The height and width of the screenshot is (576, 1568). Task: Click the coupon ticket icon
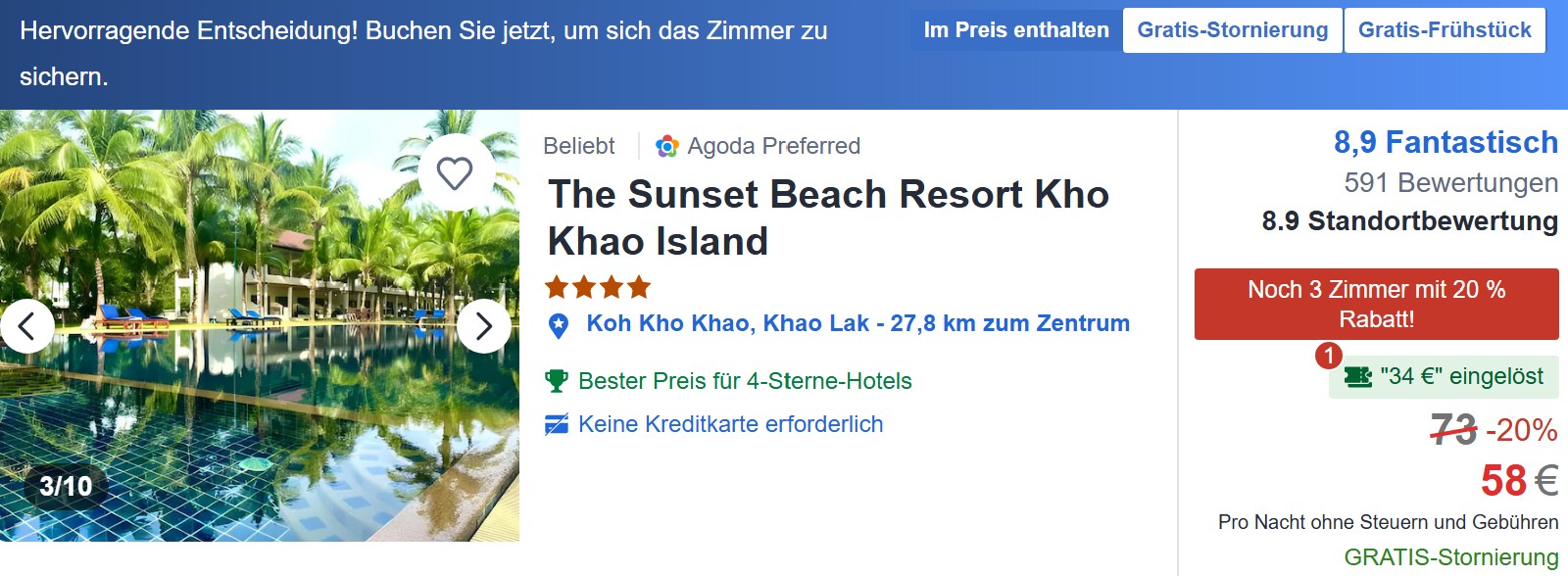pos(1358,377)
